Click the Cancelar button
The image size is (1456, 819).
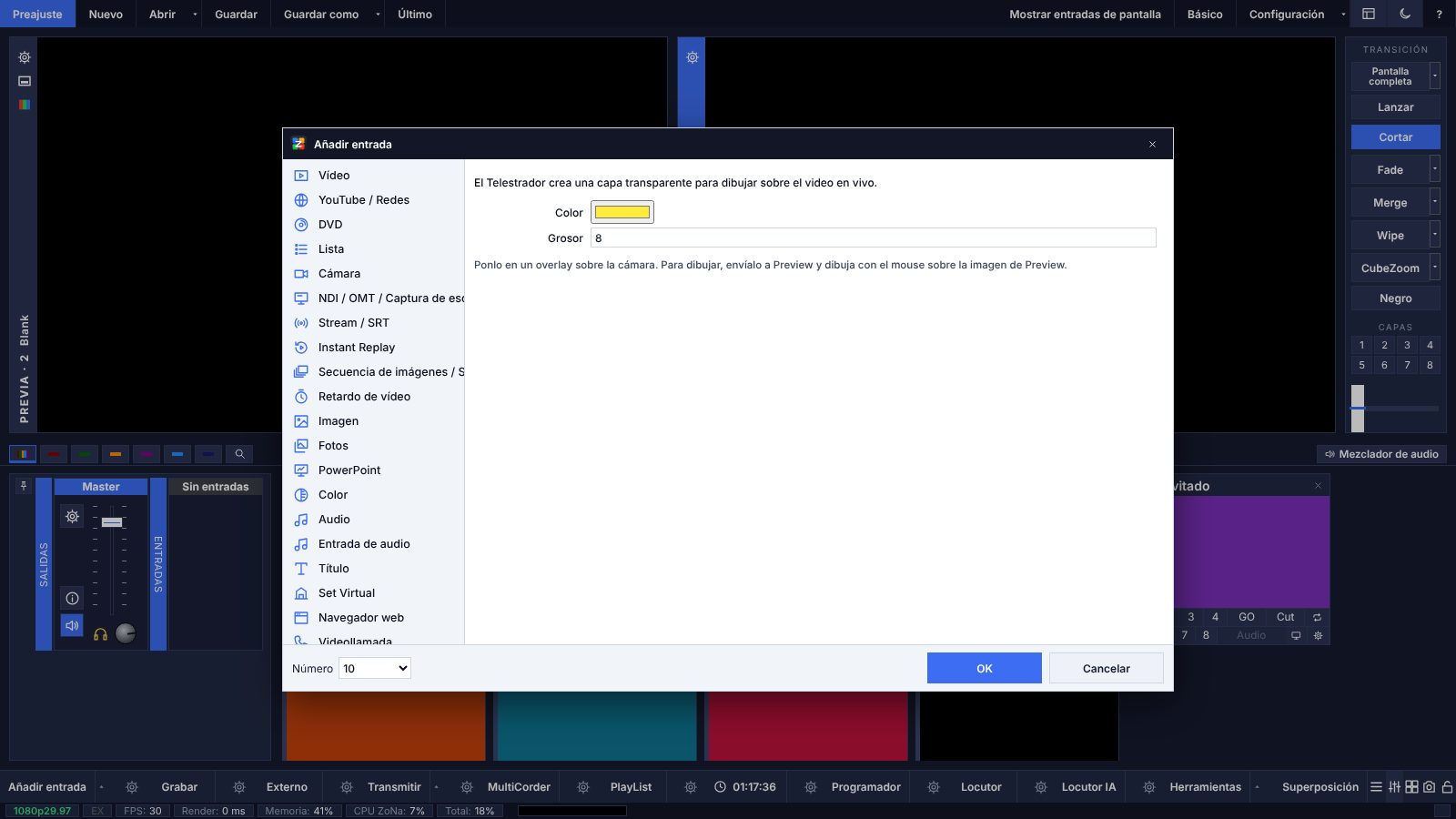[x=1107, y=668]
